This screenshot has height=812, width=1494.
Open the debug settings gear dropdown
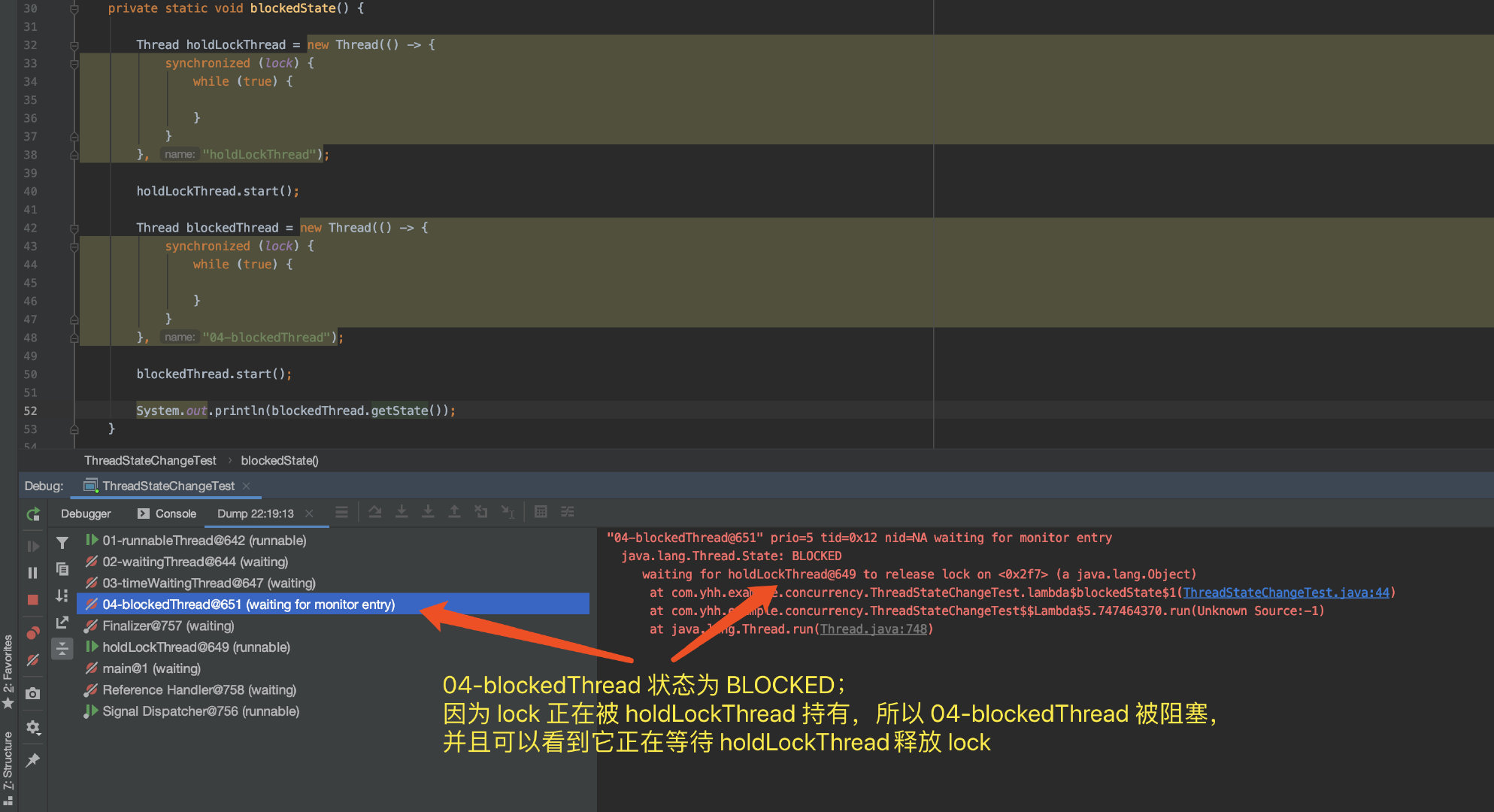[x=33, y=727]
